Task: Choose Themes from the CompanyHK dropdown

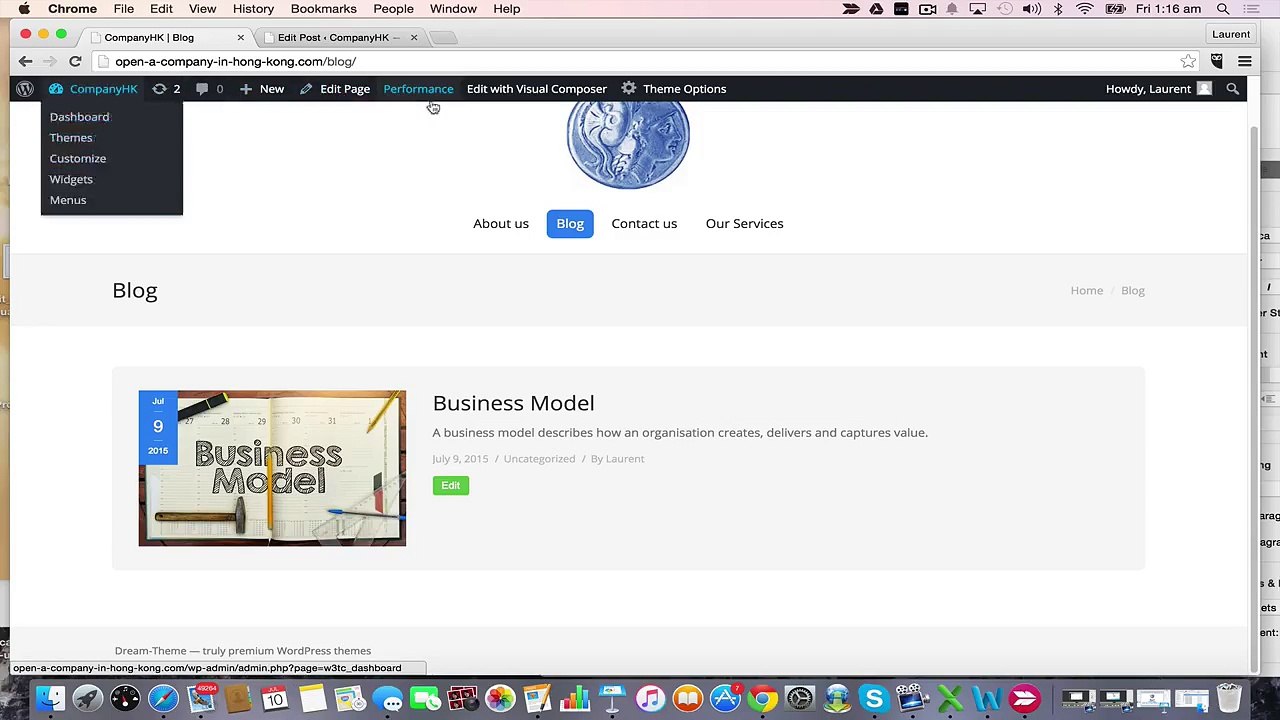Action: (x=71, y=138)
